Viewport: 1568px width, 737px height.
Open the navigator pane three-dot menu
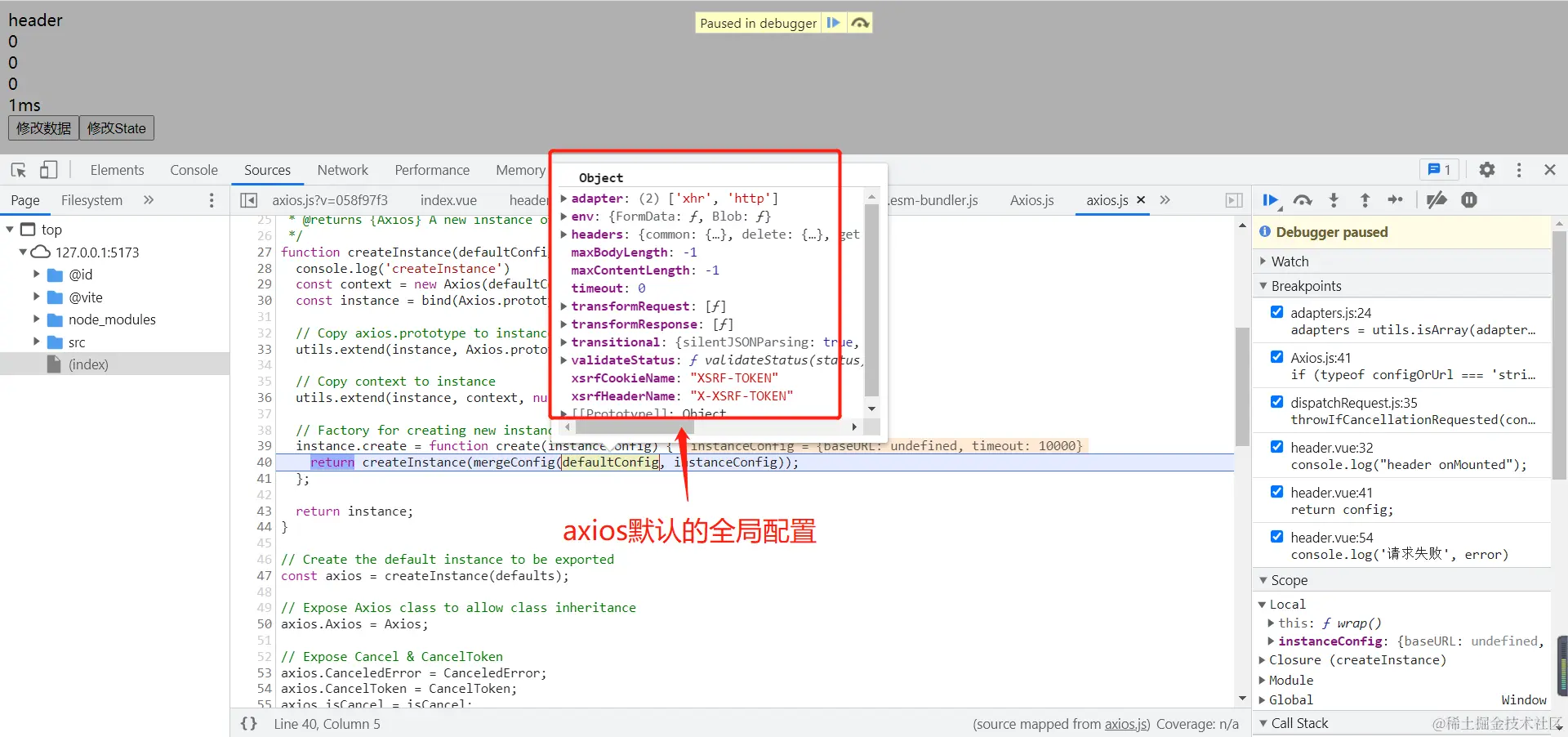coord(212,200)
